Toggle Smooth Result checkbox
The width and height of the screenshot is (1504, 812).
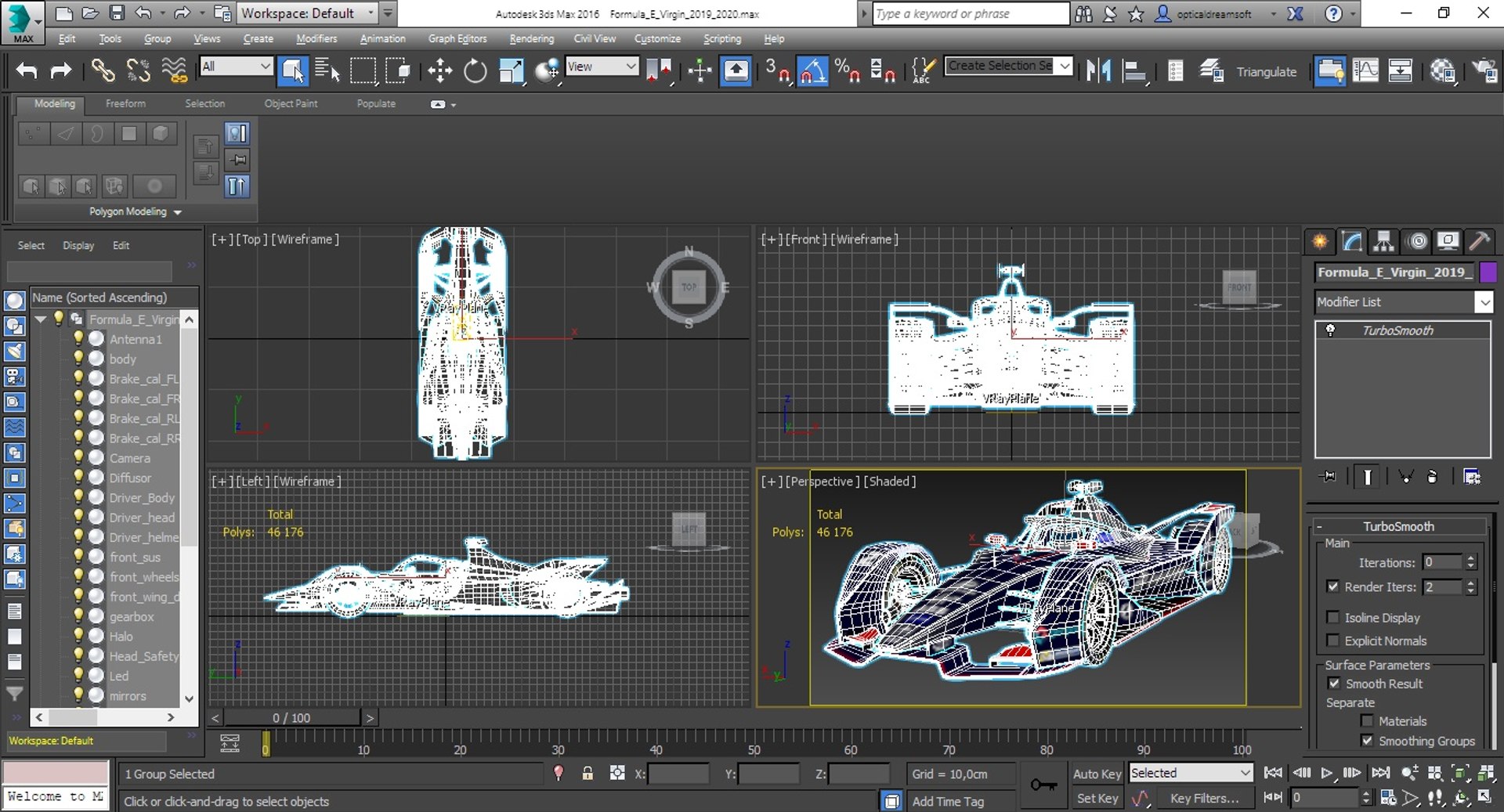pyautogui.click(x=1334, y=684)
